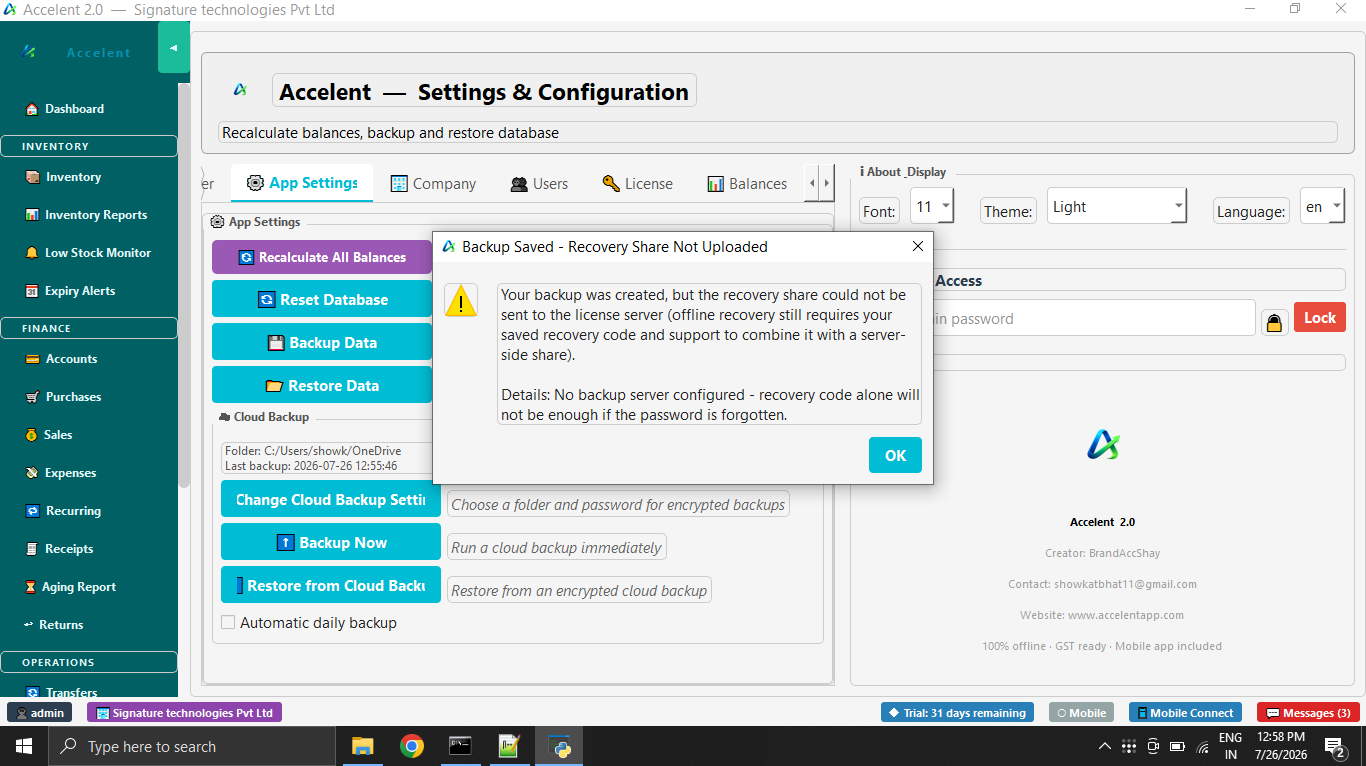The width and height of the screenshot is (1366, 766).
Task: Click Signature technologies Pvt Ltd status badge
Action: pos(184,713)
